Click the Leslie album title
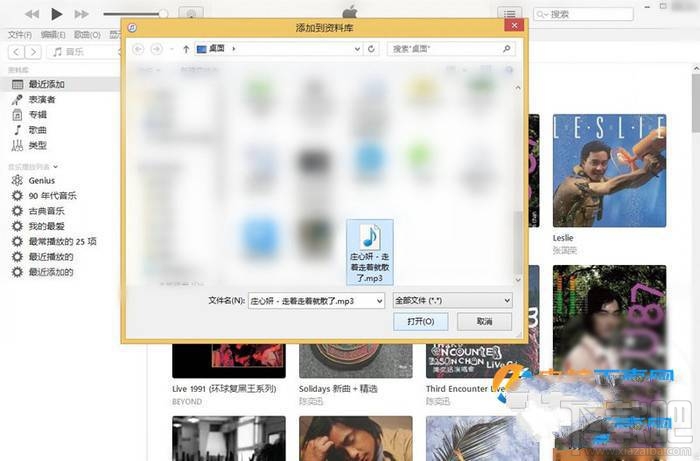Viewport: 700px width, 461px height. (x=563, y=238)
